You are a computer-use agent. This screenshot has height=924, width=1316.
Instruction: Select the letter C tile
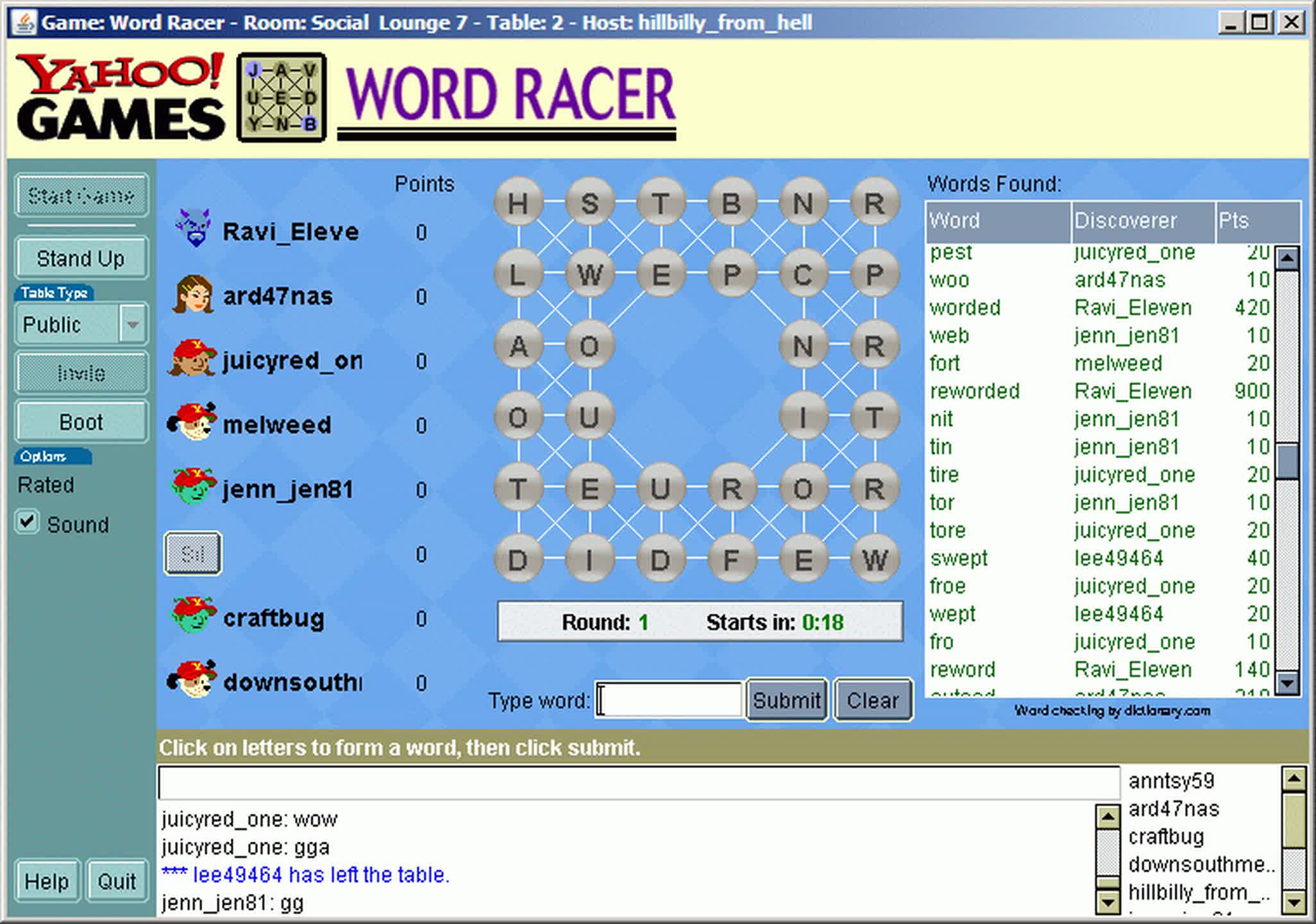pos(803,275)
